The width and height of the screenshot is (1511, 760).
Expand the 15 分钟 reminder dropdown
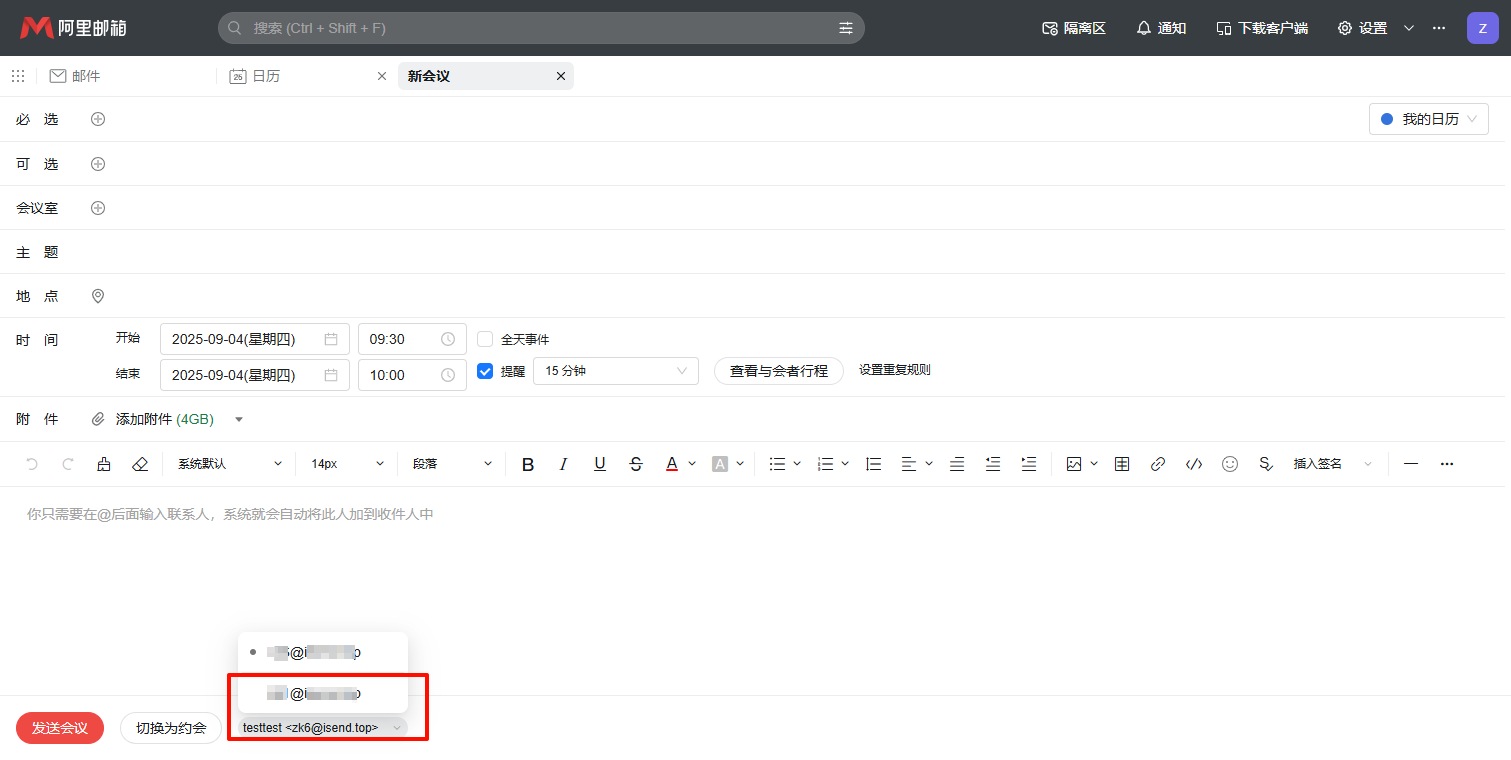(615, 371)
